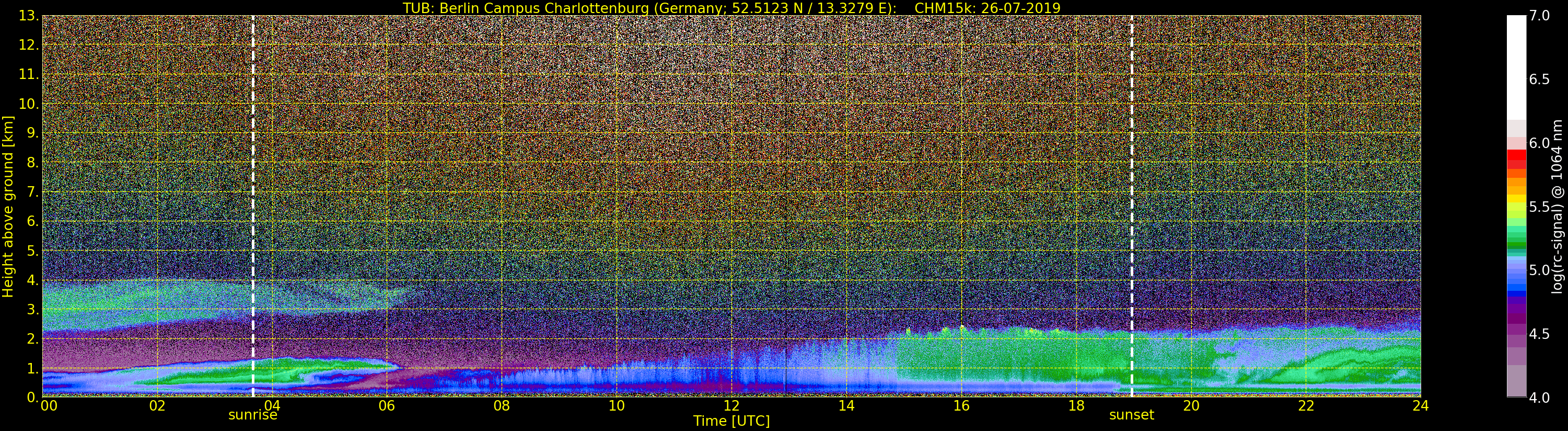Click the colorbar tick label '6.0'

point(1539,143)
